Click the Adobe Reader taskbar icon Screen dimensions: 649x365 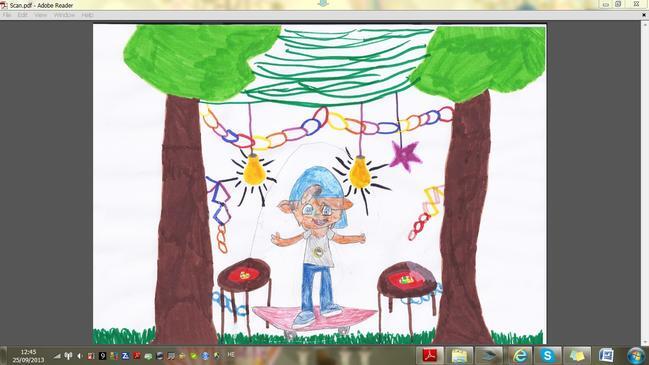pos(429,356)
